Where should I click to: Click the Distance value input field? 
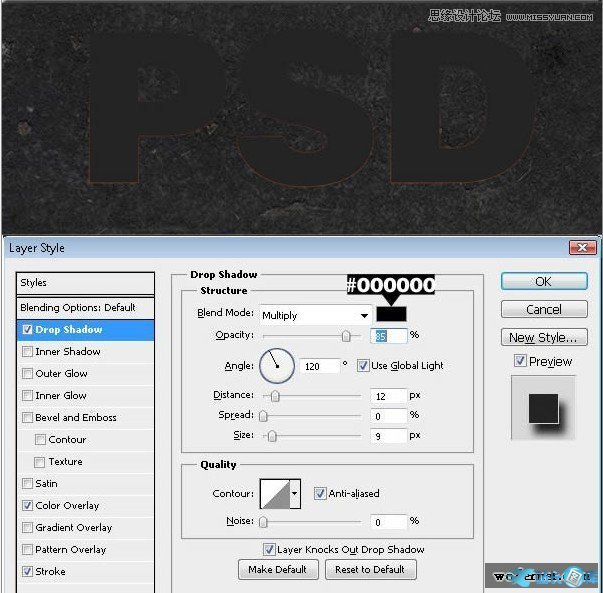coord(389,396)
